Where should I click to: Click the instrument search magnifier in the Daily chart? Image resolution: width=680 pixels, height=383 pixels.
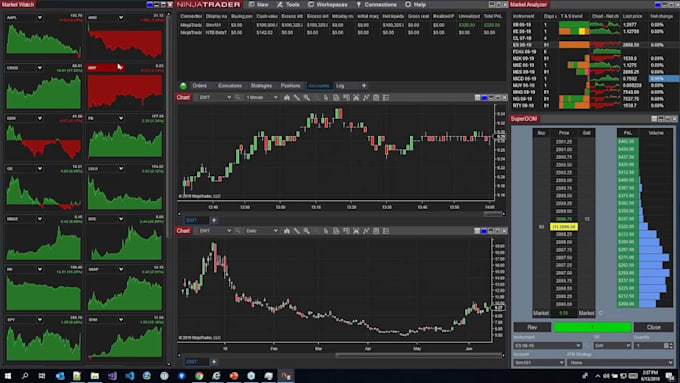tap(238, 231)
